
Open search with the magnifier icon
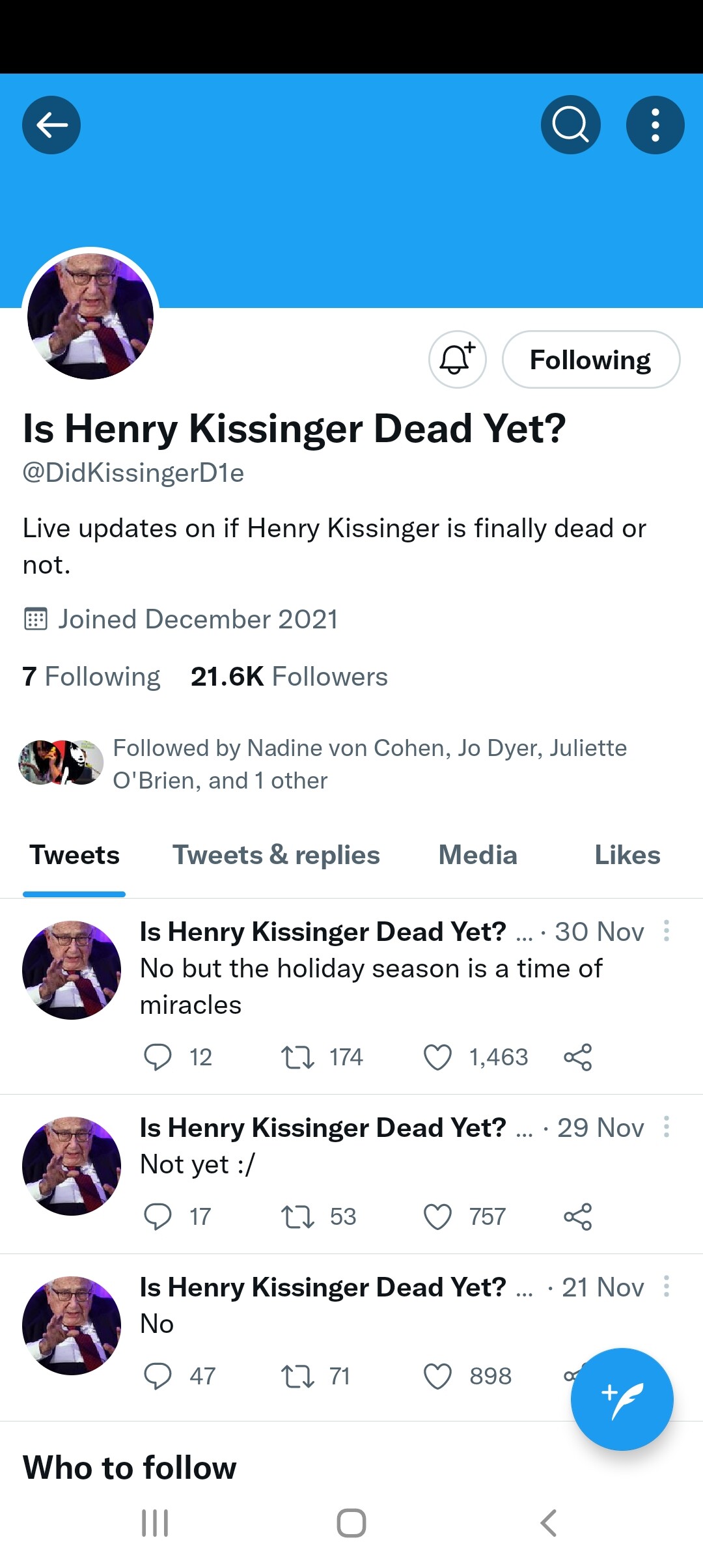click(570, 125)
